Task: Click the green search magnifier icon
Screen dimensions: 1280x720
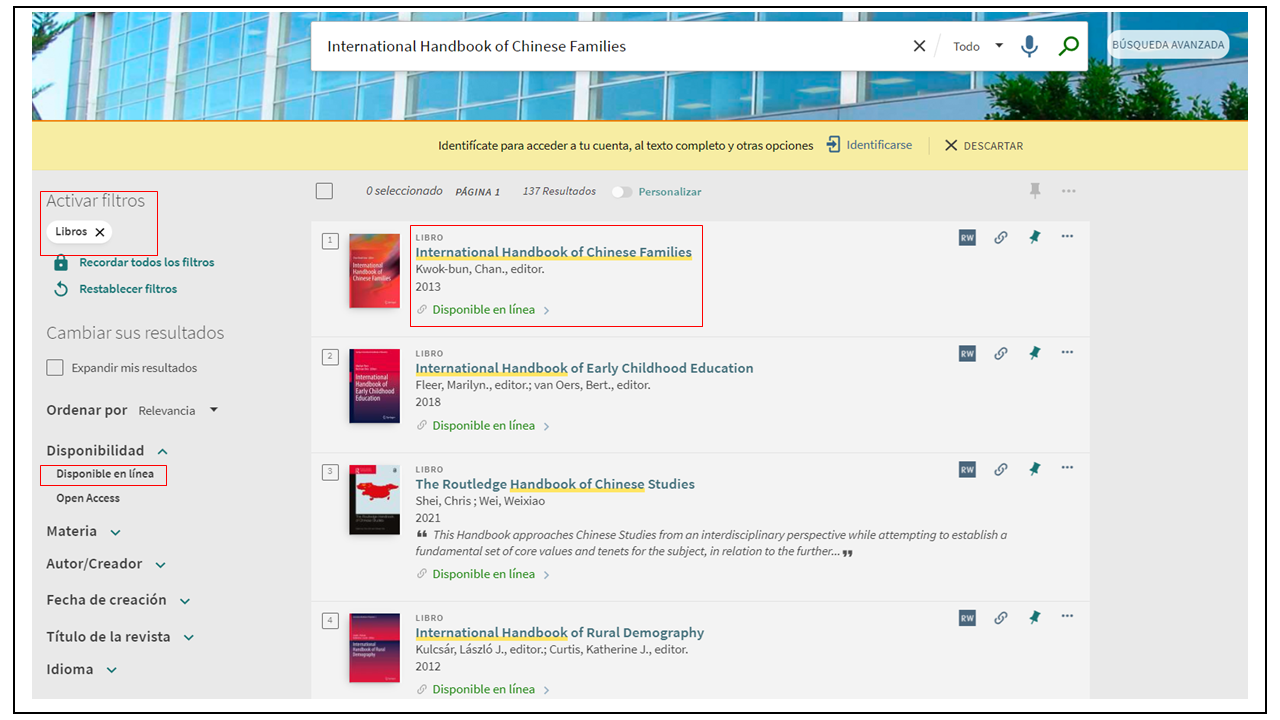Action: (1069, 46)
